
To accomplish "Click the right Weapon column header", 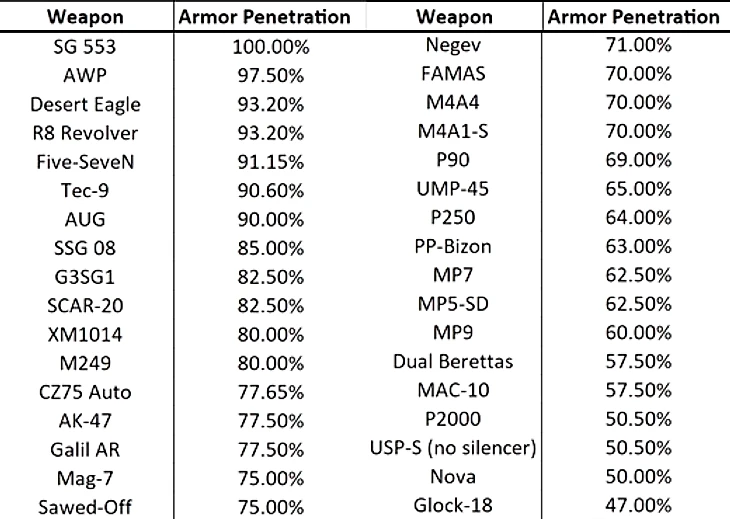I will point(454,17).
